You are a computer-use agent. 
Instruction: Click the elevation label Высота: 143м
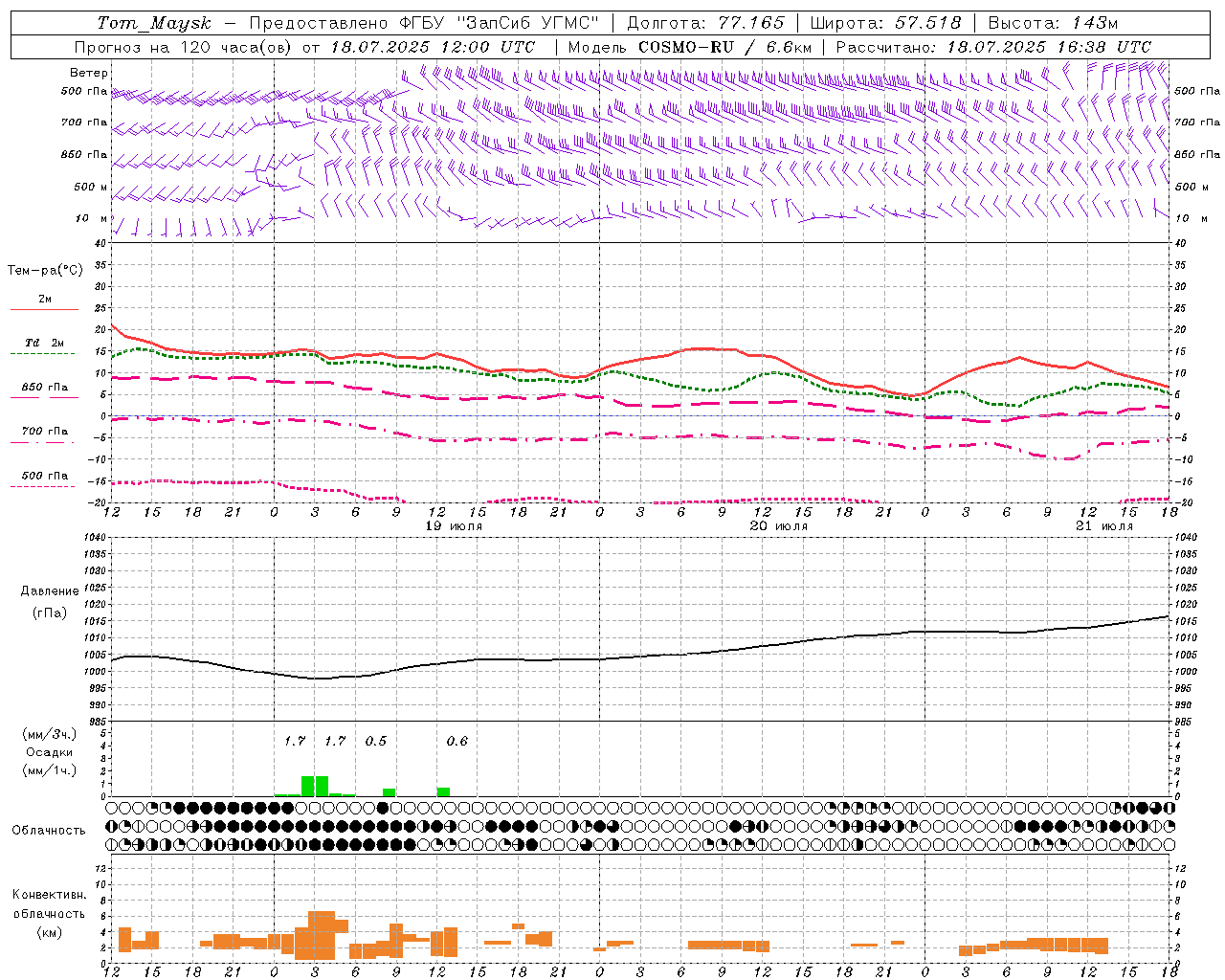1053,23
